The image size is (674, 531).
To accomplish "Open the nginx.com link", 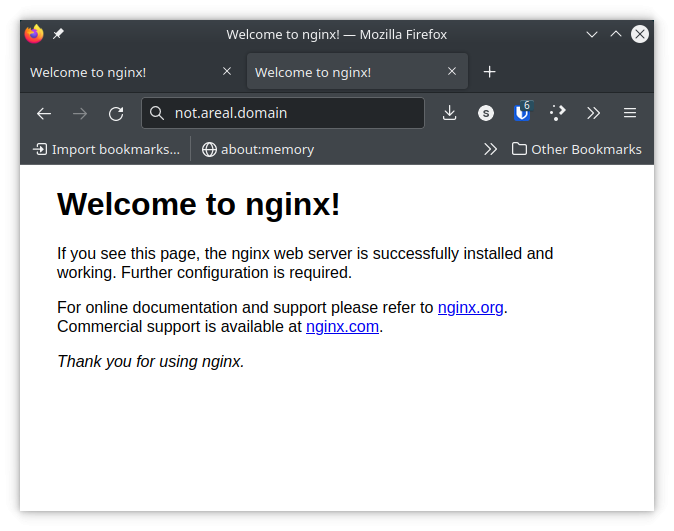I will (342, 327).
